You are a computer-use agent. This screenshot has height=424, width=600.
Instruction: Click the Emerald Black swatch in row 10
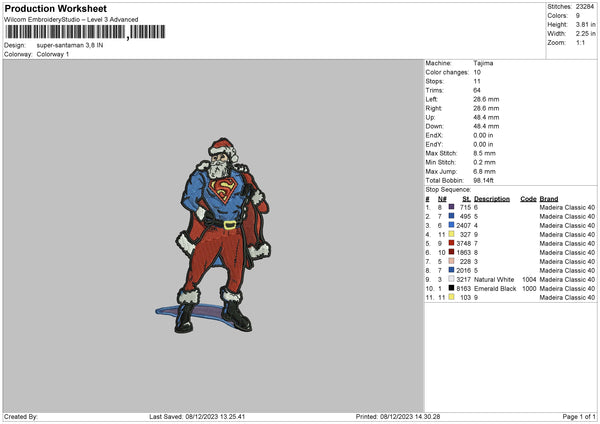[x=451, y=288]
